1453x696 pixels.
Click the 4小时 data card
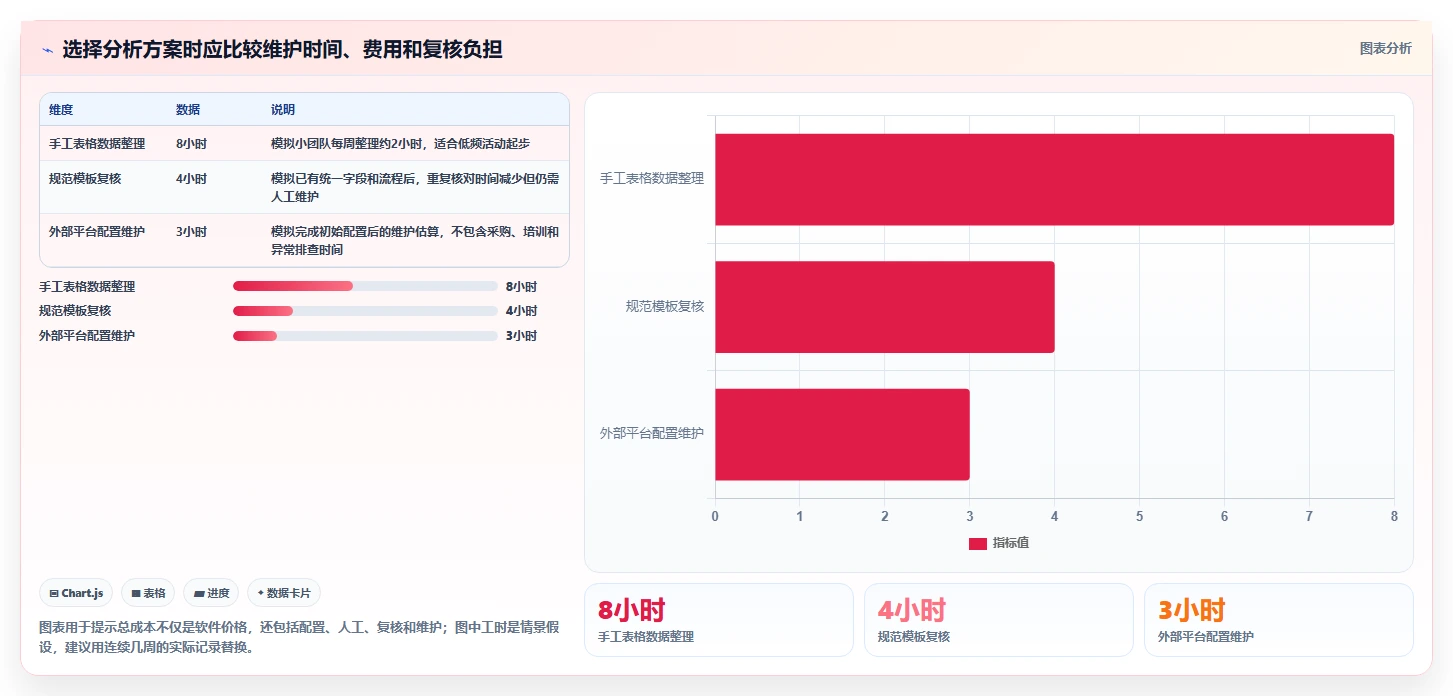(x=998, y=620)
